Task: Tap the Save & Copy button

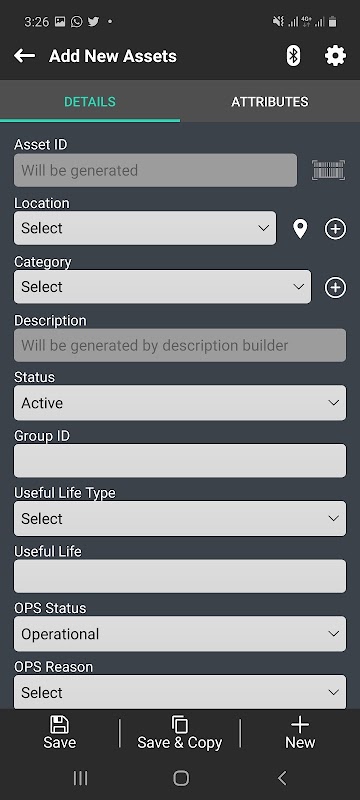Action: [x=179, y=733]
